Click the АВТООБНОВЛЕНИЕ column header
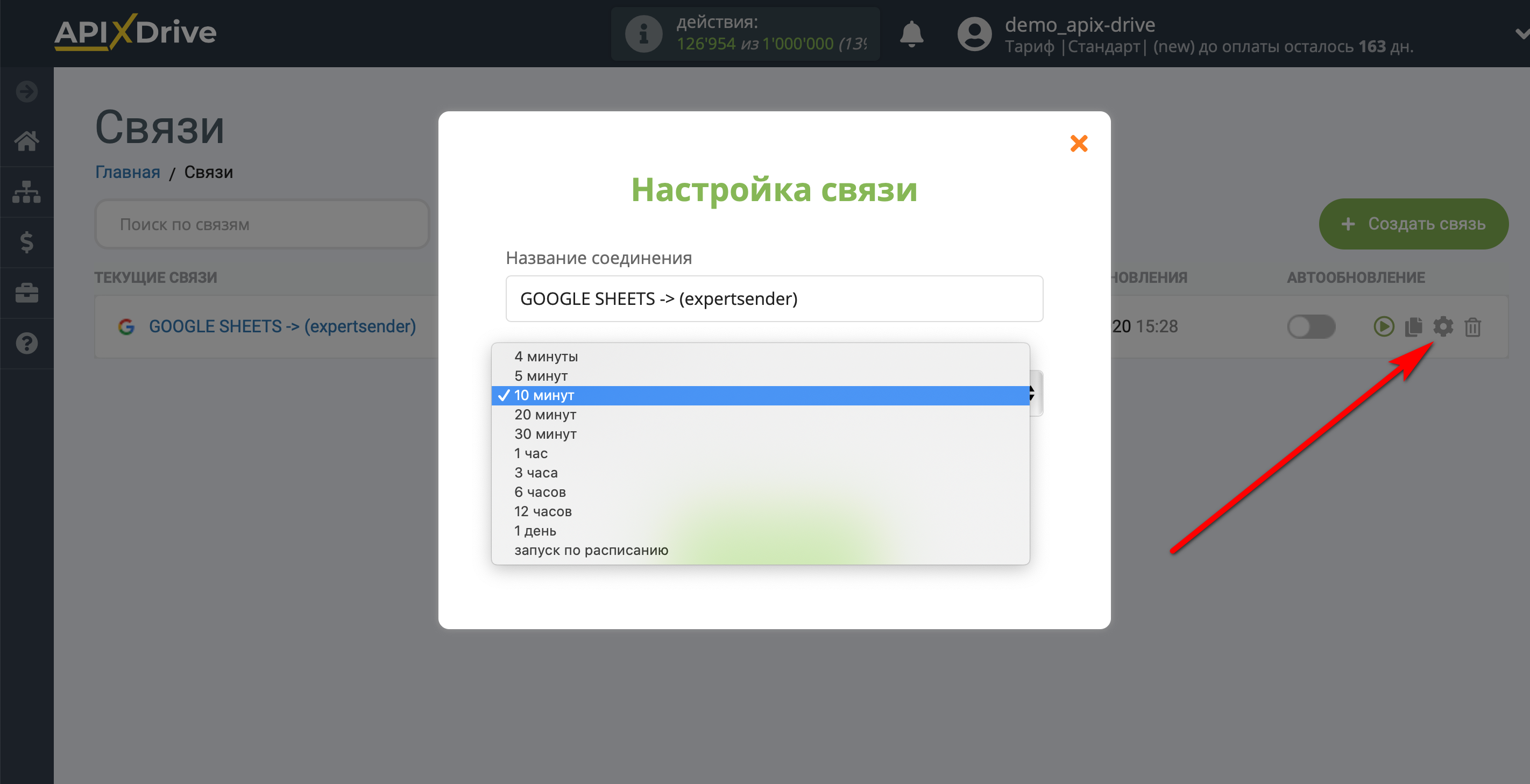Image resolution: width=1530 pixels, height=784 pixels. [1356, 277]
